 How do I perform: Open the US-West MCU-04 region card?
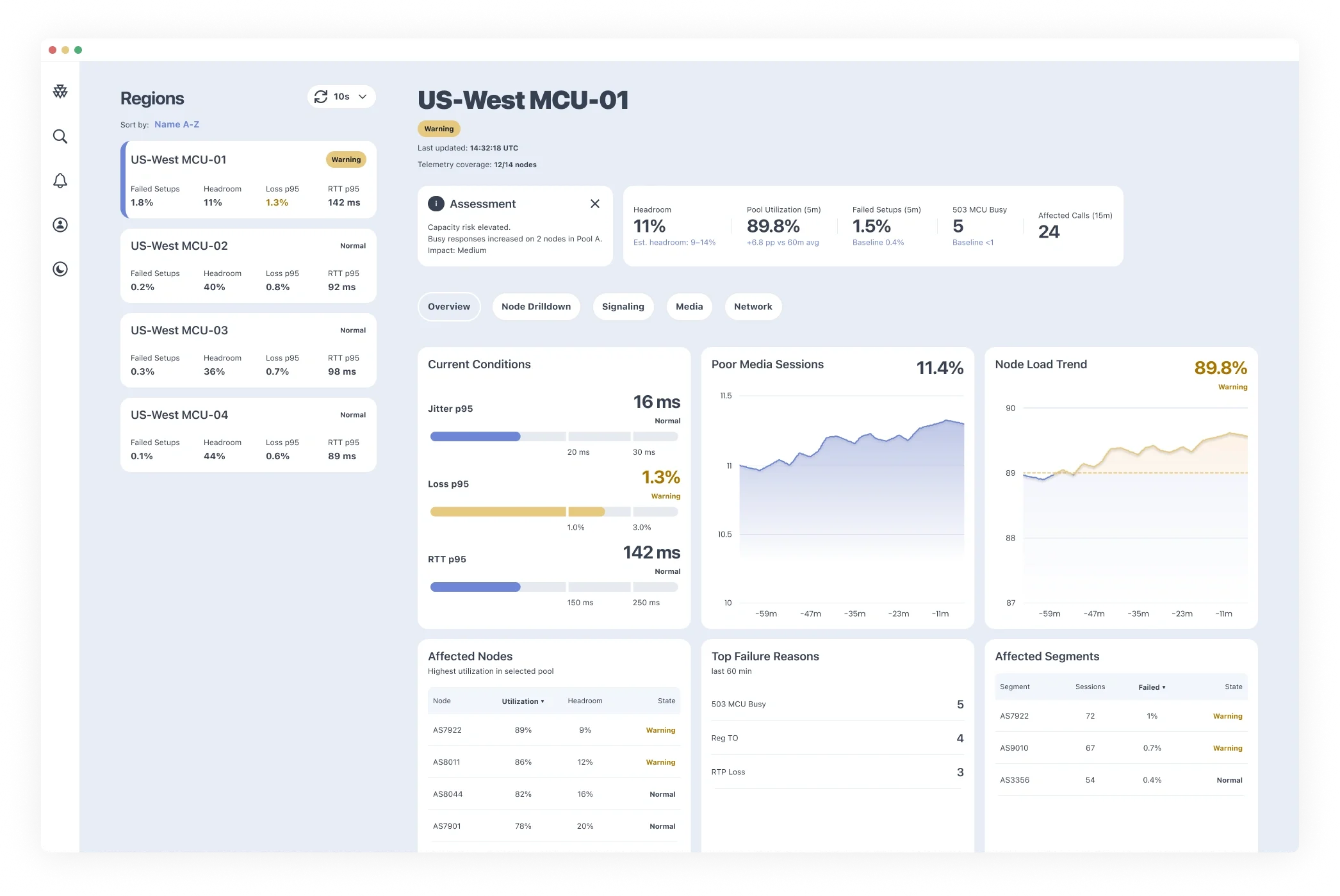click(x=248, y=435)
